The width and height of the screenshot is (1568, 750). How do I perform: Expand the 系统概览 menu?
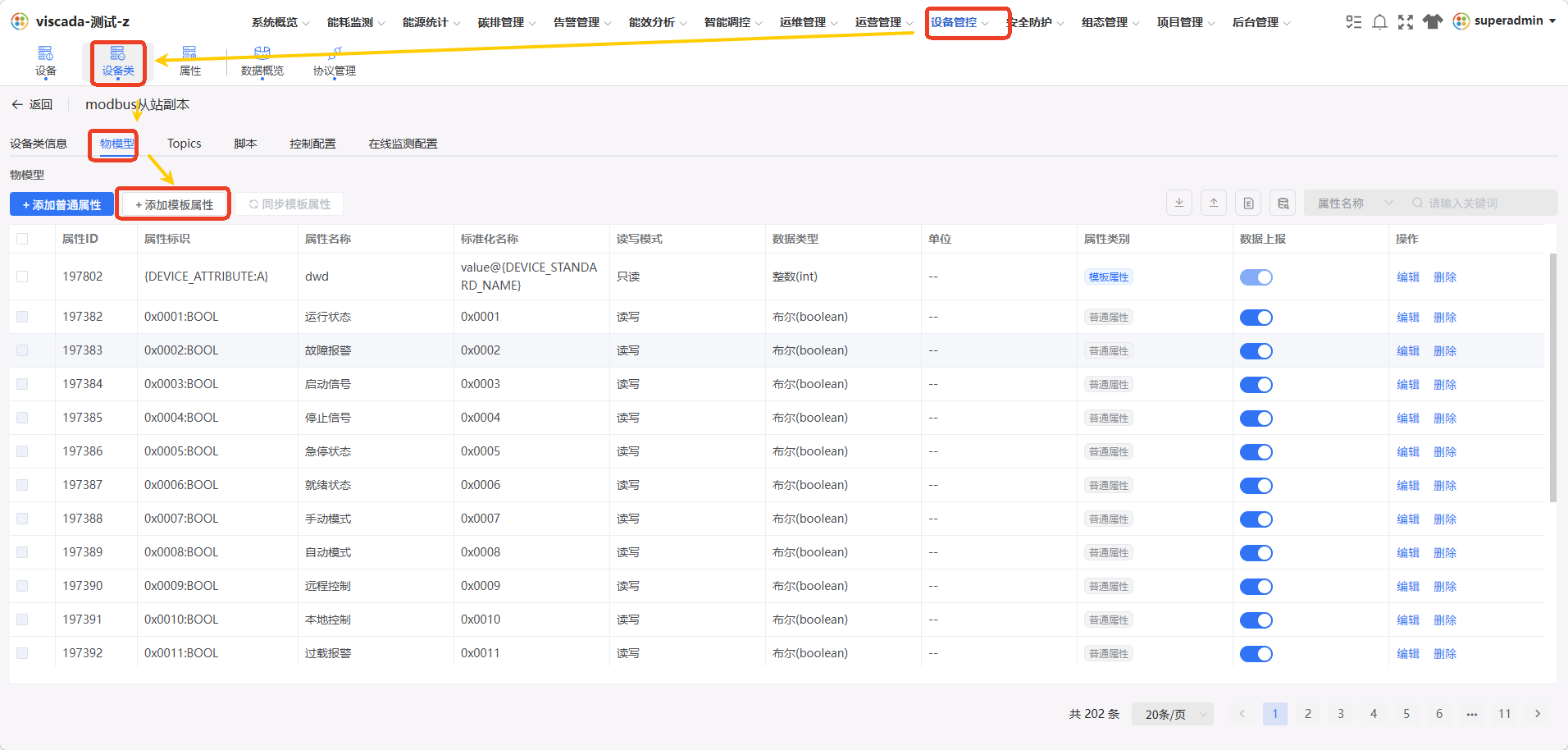pyautogui.click(x=280, y=22)
